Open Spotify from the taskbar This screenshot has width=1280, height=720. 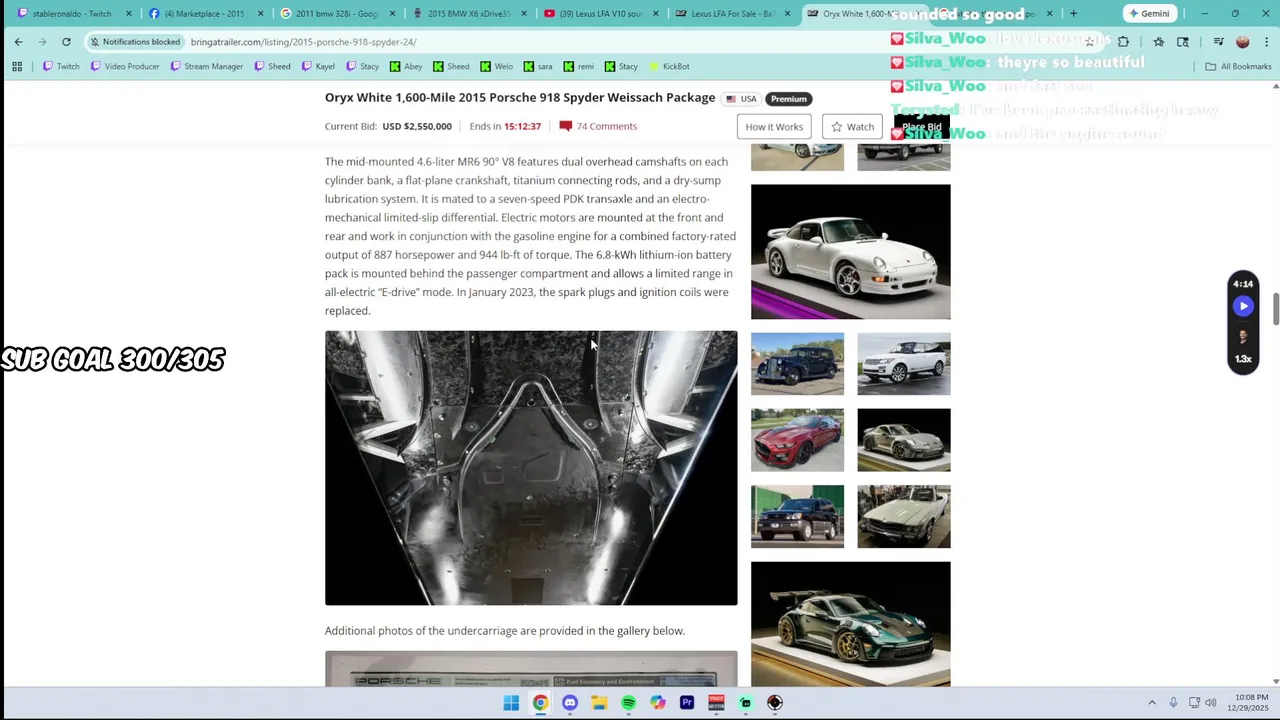[628, 703]
